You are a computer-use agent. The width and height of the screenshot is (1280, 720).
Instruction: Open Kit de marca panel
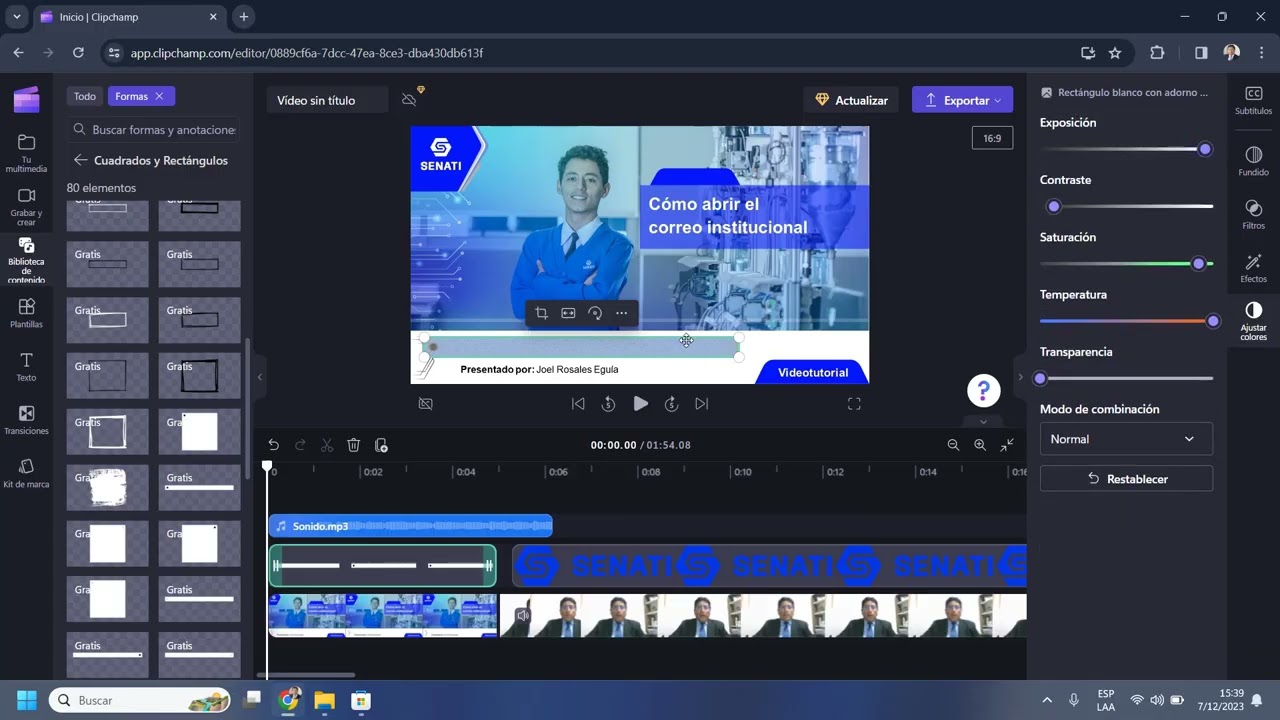(26, 474)
